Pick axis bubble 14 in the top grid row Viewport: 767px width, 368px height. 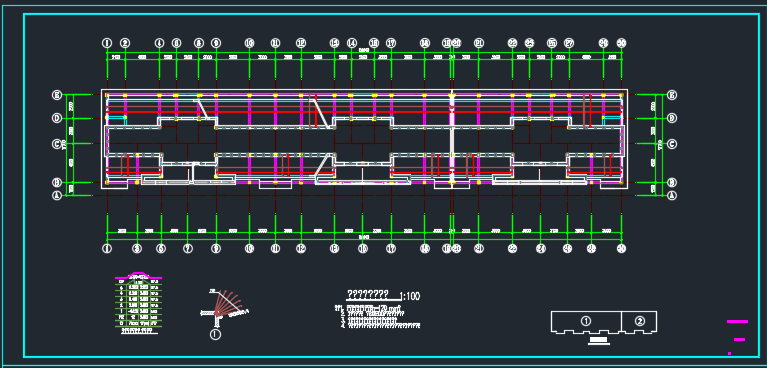[352, 43]
